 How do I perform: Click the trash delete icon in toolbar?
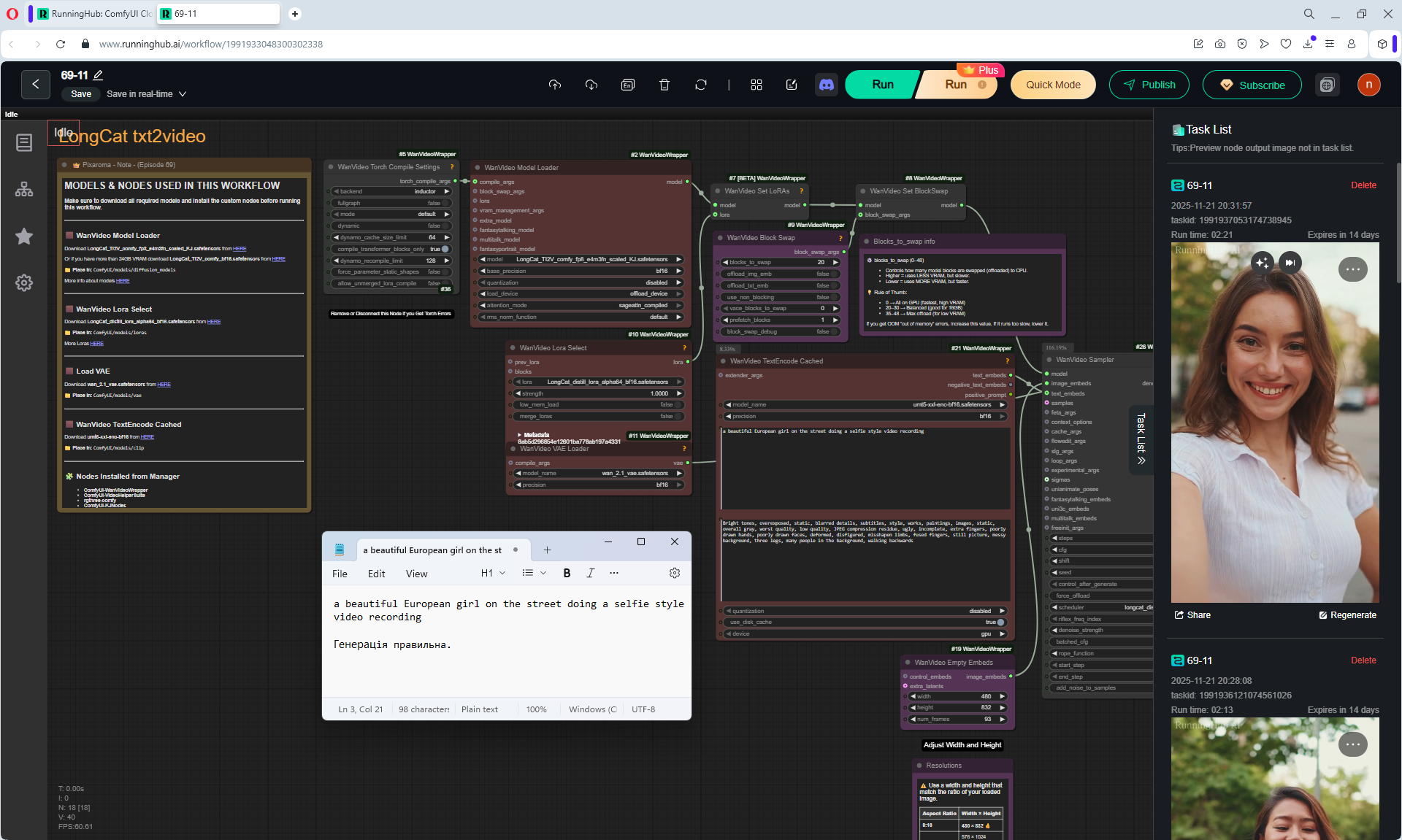pos(664,85)
